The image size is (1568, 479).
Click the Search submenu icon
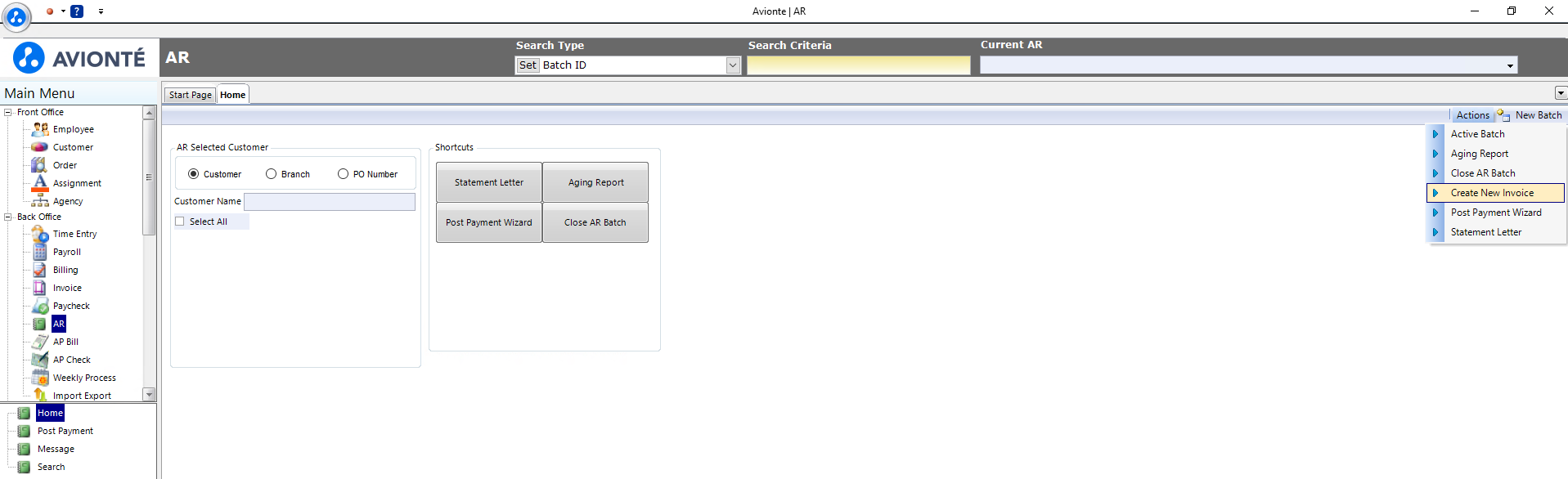pyautogui.click(x=25, y=468)
